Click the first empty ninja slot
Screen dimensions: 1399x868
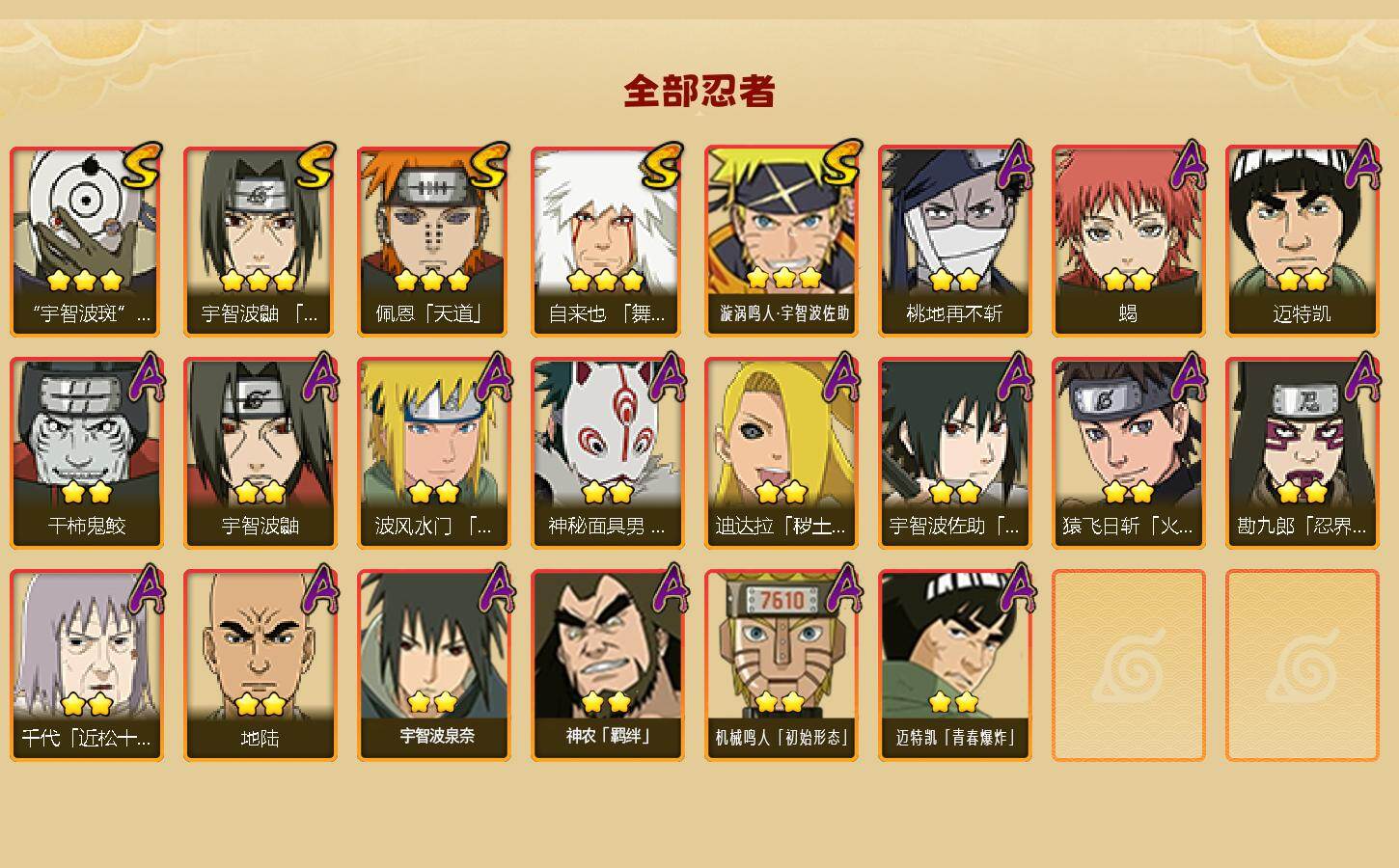pos(1128,665)
